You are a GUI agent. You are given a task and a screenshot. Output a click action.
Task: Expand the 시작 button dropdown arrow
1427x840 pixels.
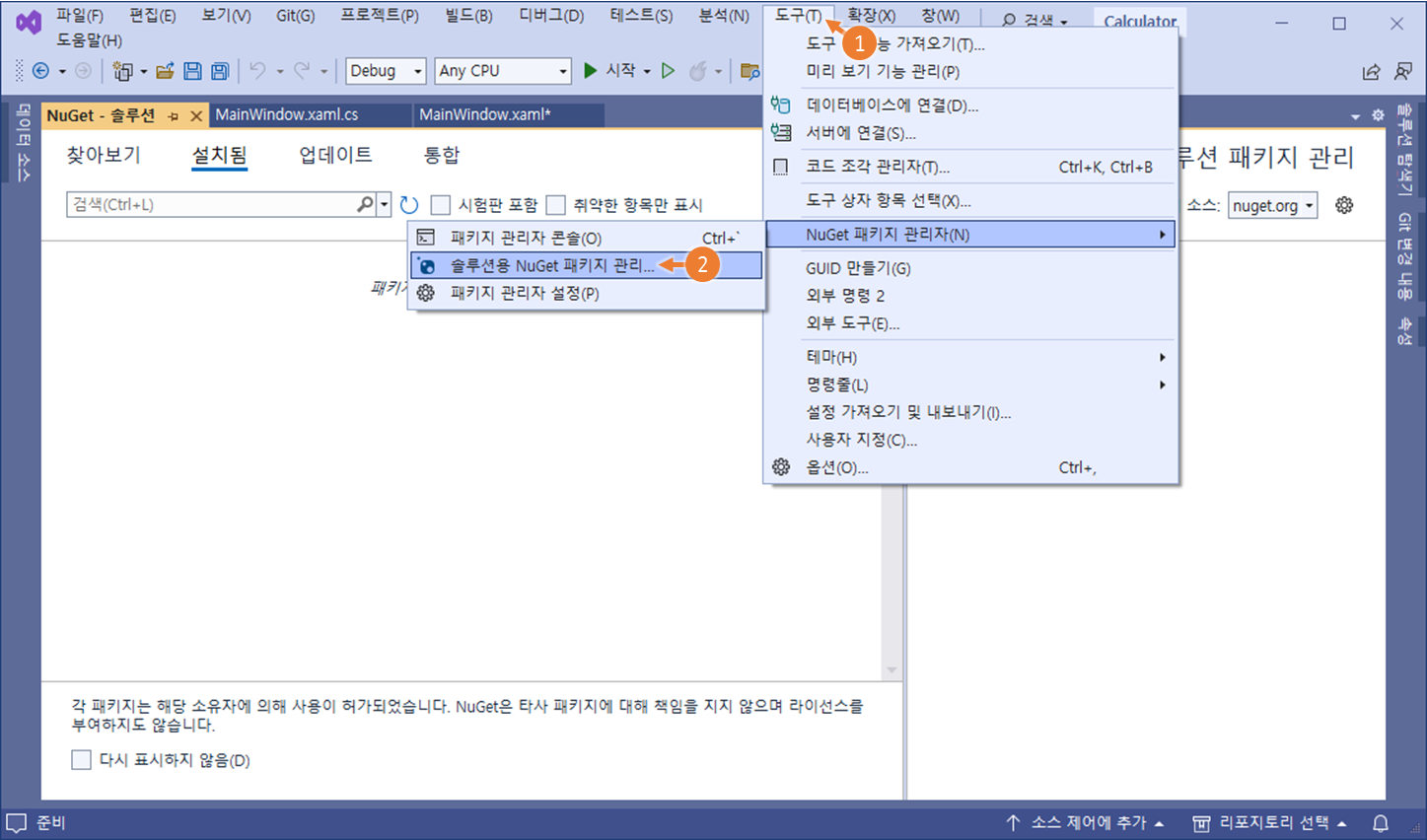(x=647, y=71)
